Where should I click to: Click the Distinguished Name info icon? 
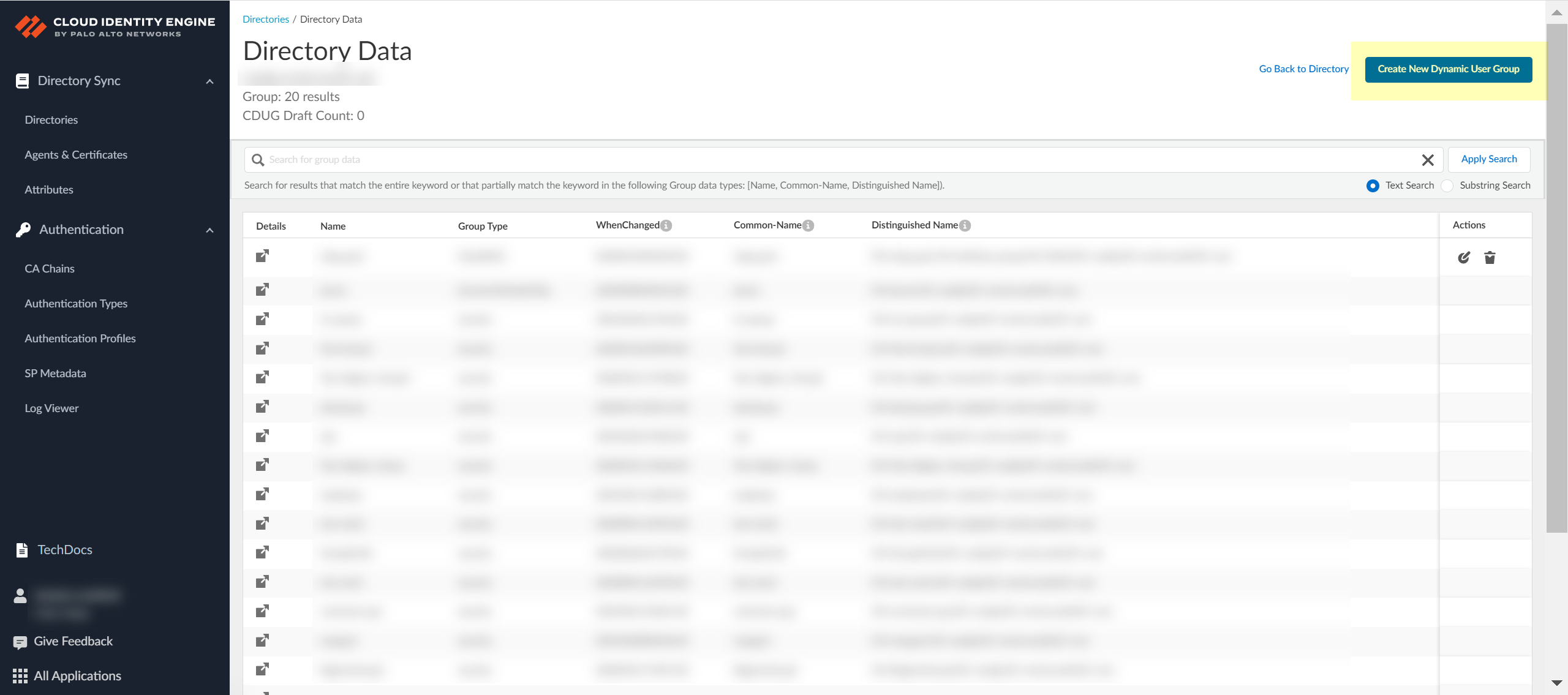(x=965, y=225)
